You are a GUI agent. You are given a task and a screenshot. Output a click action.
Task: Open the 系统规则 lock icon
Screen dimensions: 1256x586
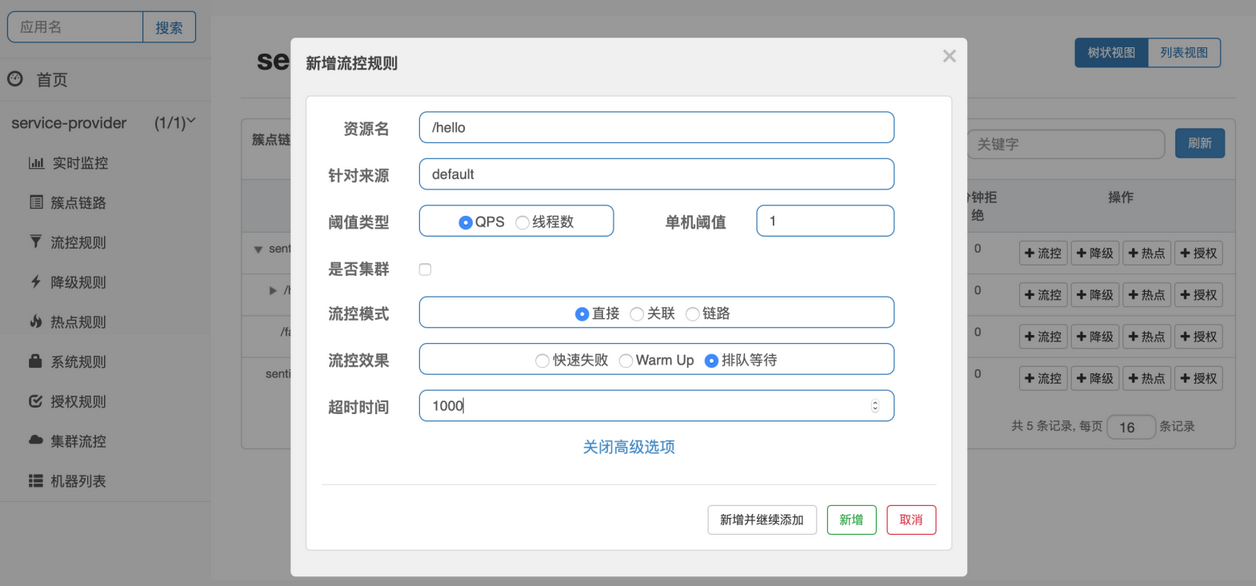[36, 361]
